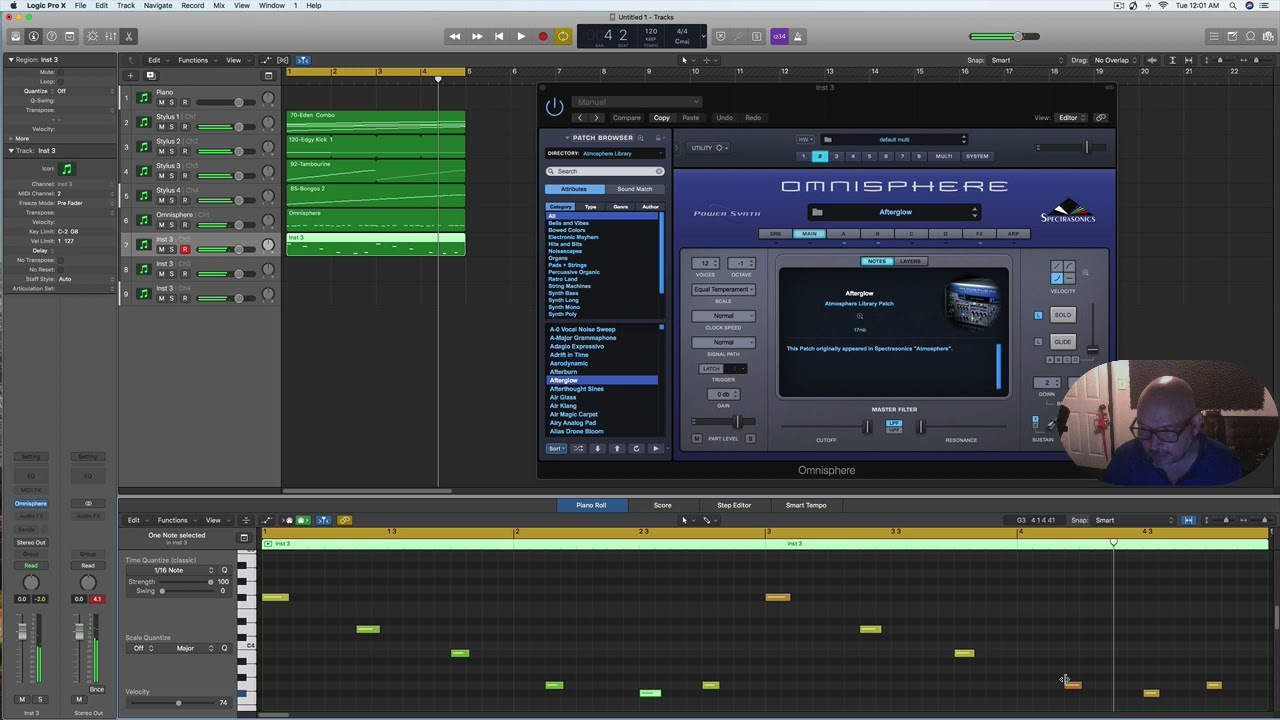The width and height of the screenshot is (1280, 720).
Task: Solo the Stylus 1 track
Action: pos(171,127)
